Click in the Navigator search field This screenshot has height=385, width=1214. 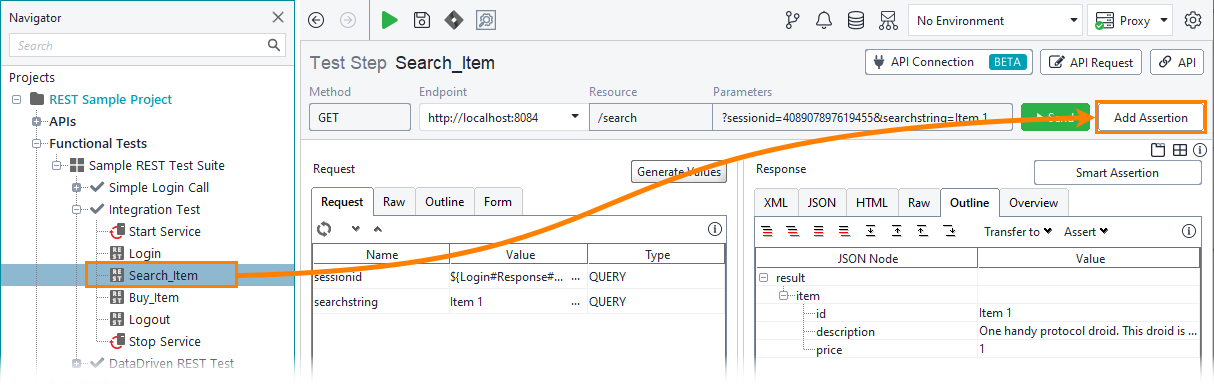[138, 46]
